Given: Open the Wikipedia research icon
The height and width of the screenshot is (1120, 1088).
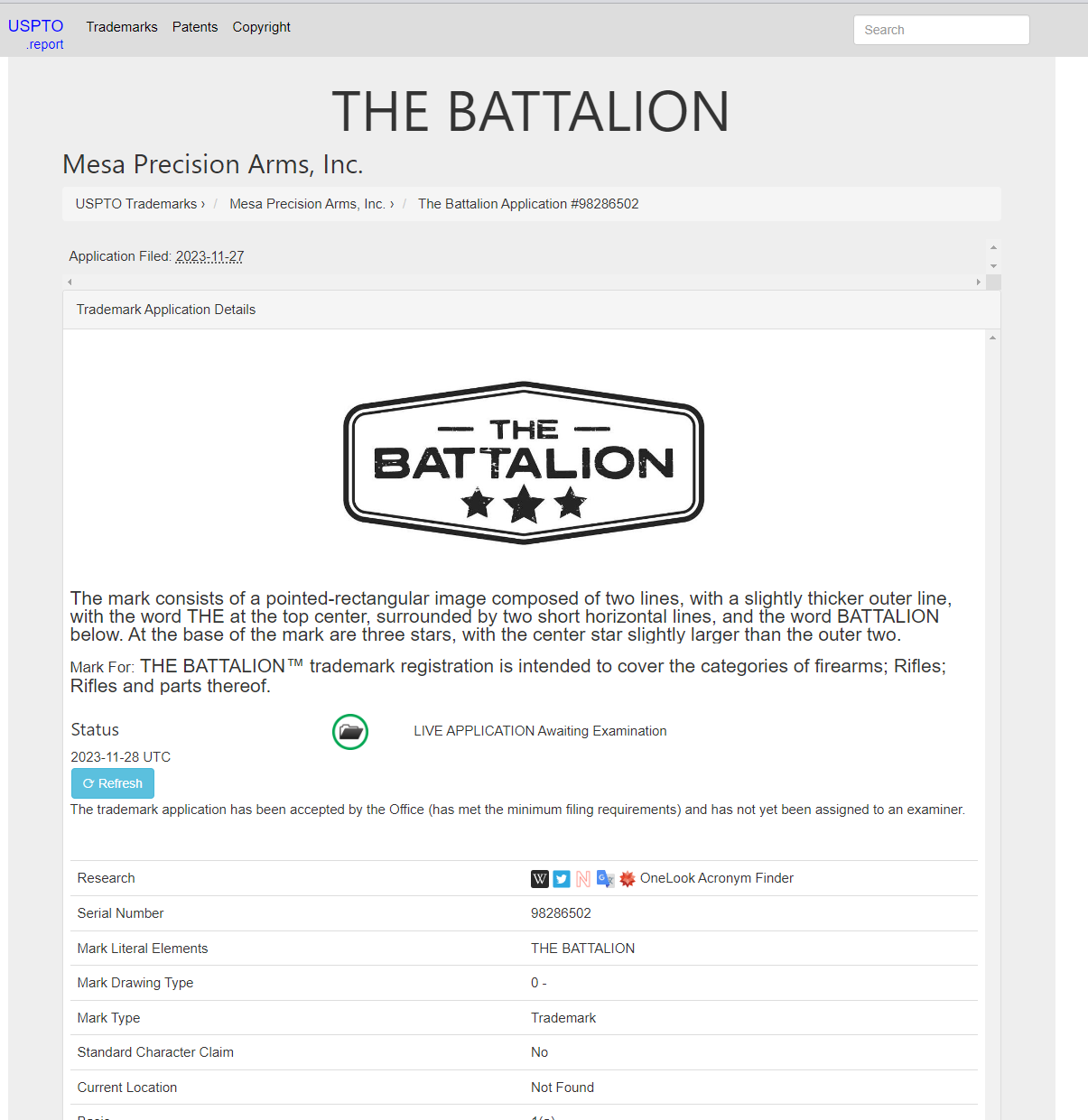Looking at the screenshot, I should coord(540,879).
